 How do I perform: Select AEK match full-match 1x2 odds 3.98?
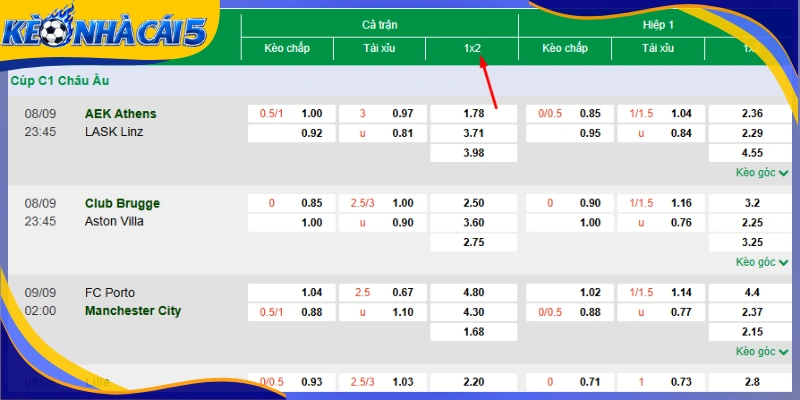[x=473, y=153]
